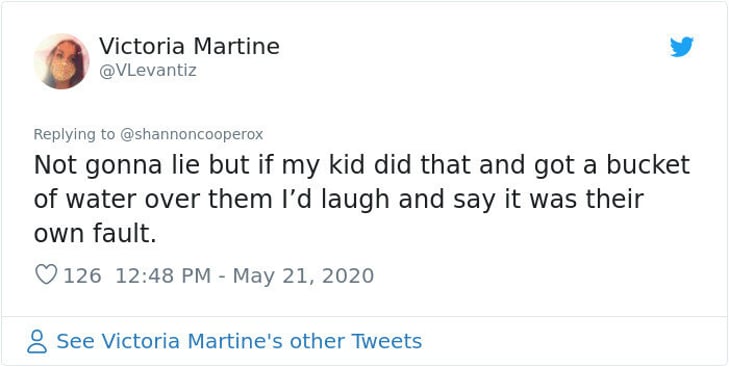Click the name "Martine" in the header
The height and width of the screenshot is (367, 729).
[x=237, y=47]
